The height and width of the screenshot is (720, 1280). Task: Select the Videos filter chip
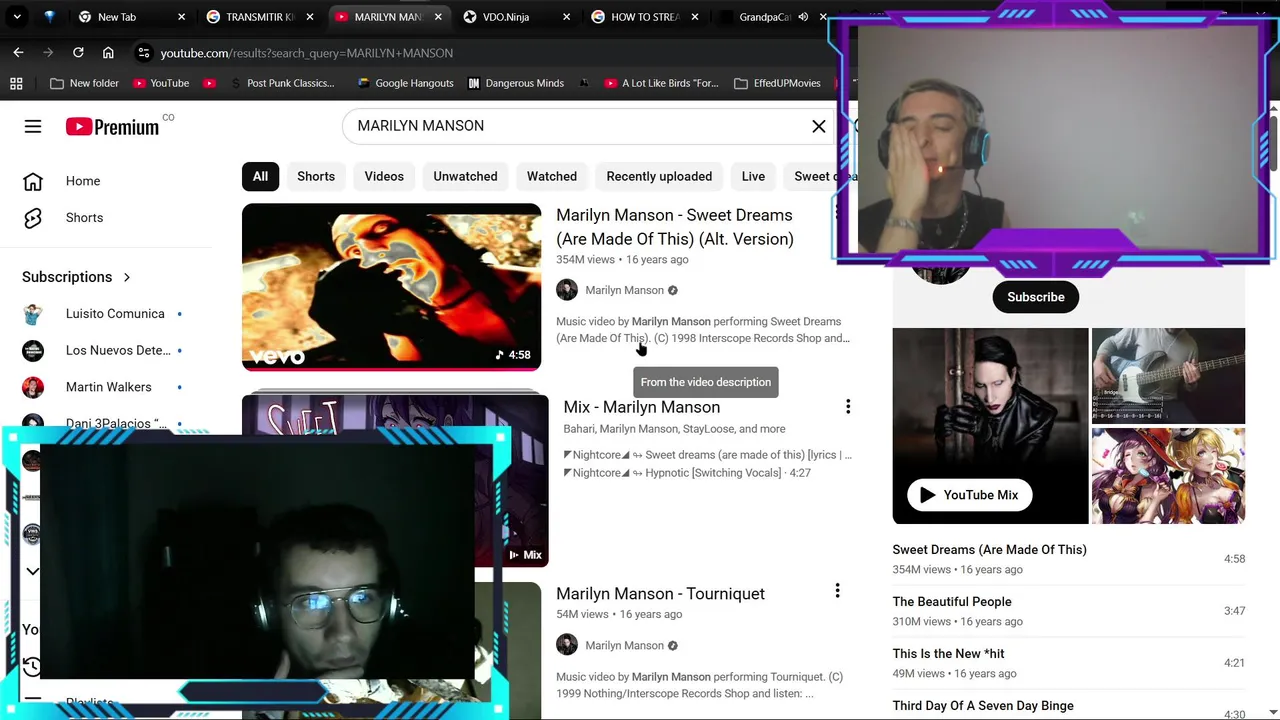click(384, 176)
